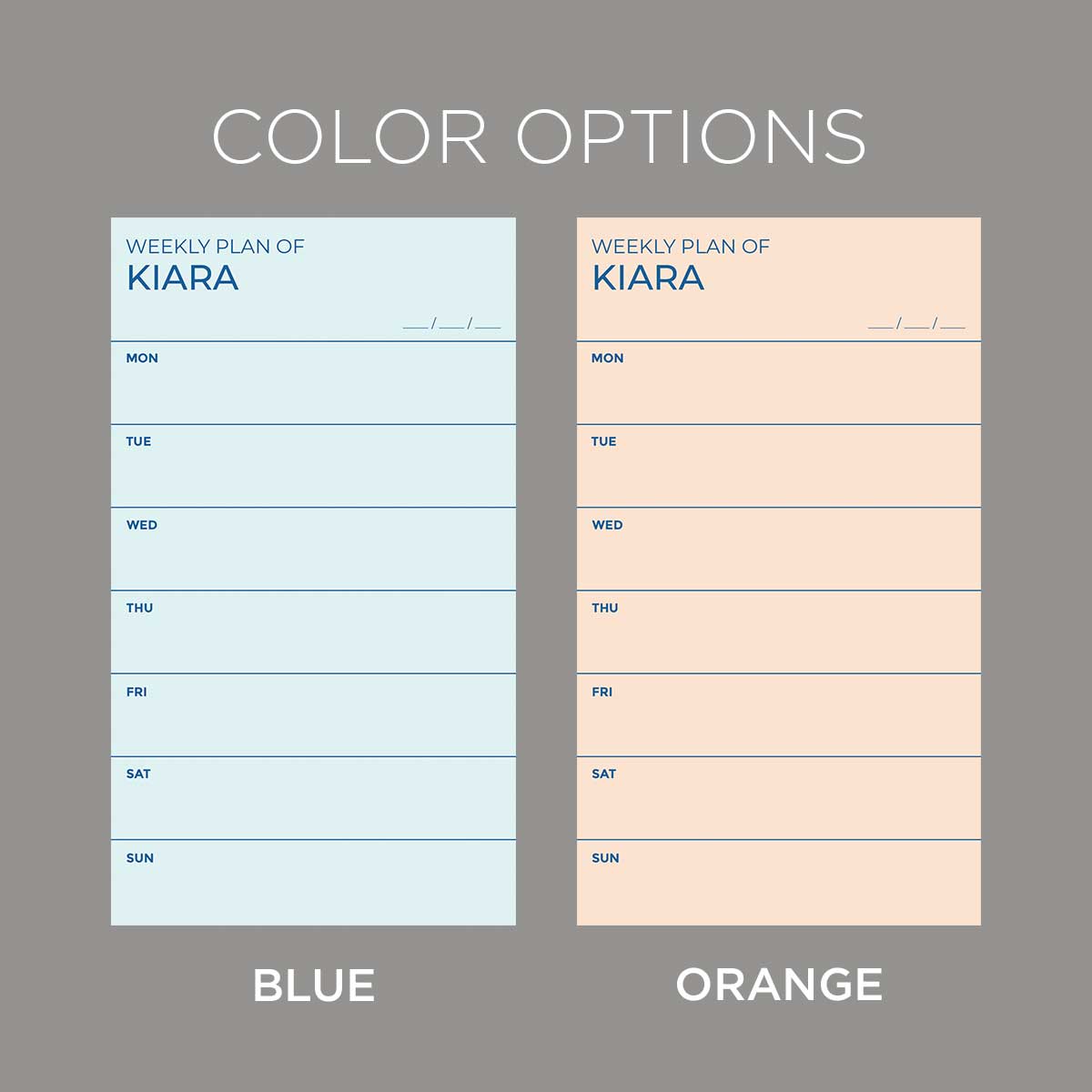Select the ORANGE color option label

click(x=779, y=985)
